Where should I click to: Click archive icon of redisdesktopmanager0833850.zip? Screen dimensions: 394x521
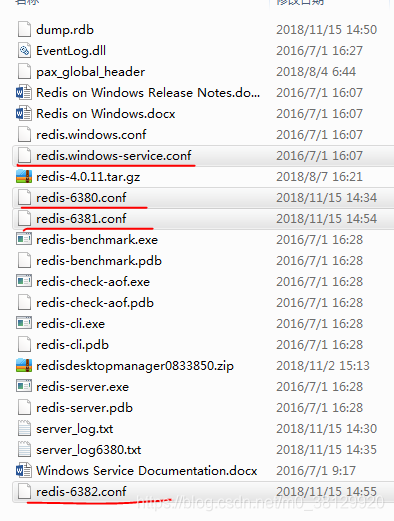[24, 366]
